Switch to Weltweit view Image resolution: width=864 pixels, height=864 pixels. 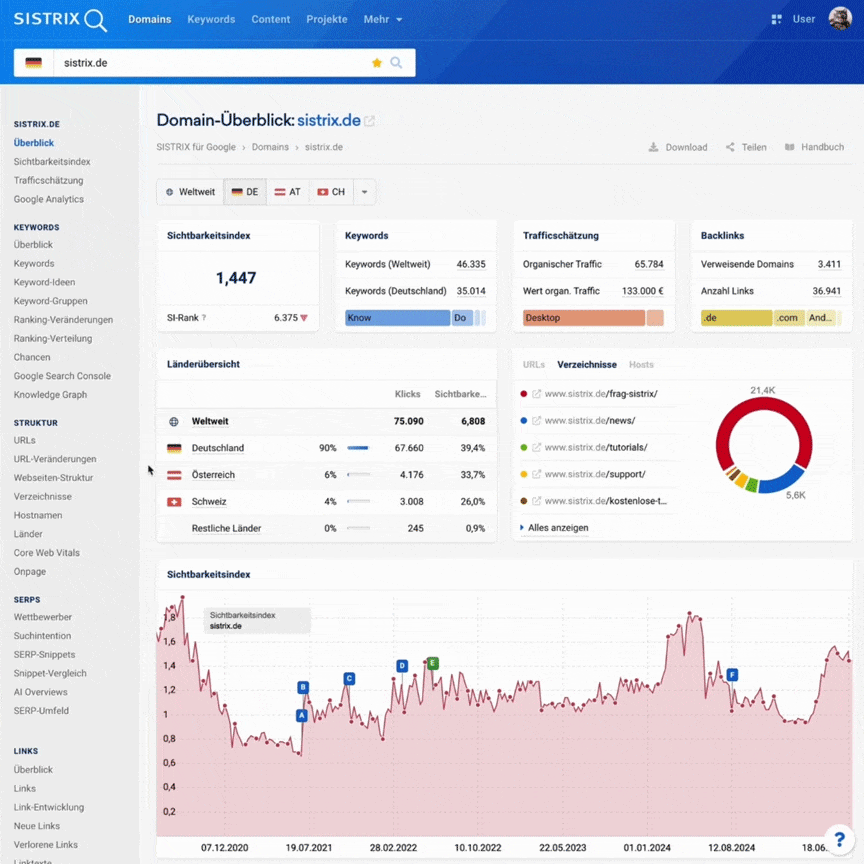pos(190,192)
